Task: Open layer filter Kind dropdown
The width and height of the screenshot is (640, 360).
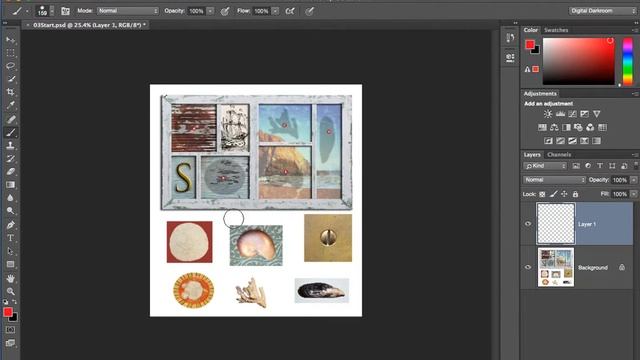Action: (x=545, y=166)
